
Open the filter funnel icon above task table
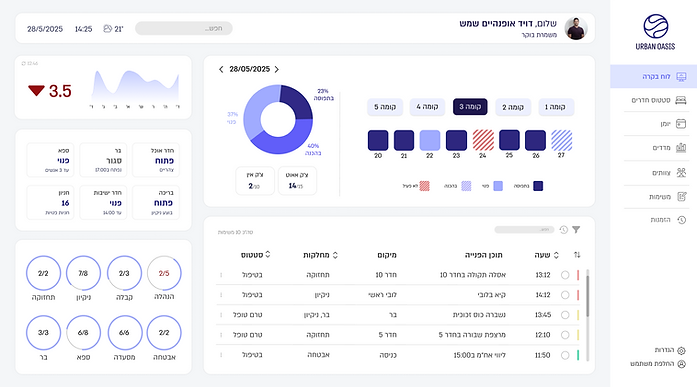[x=576, y=230]
